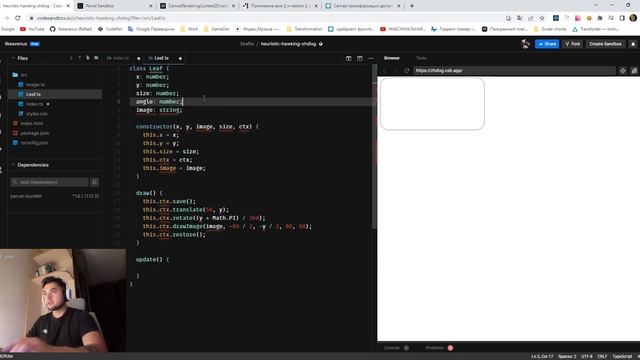Click the heuristic-hawking sandbox name
640x360 pixels.
click(x=288, y=44)
